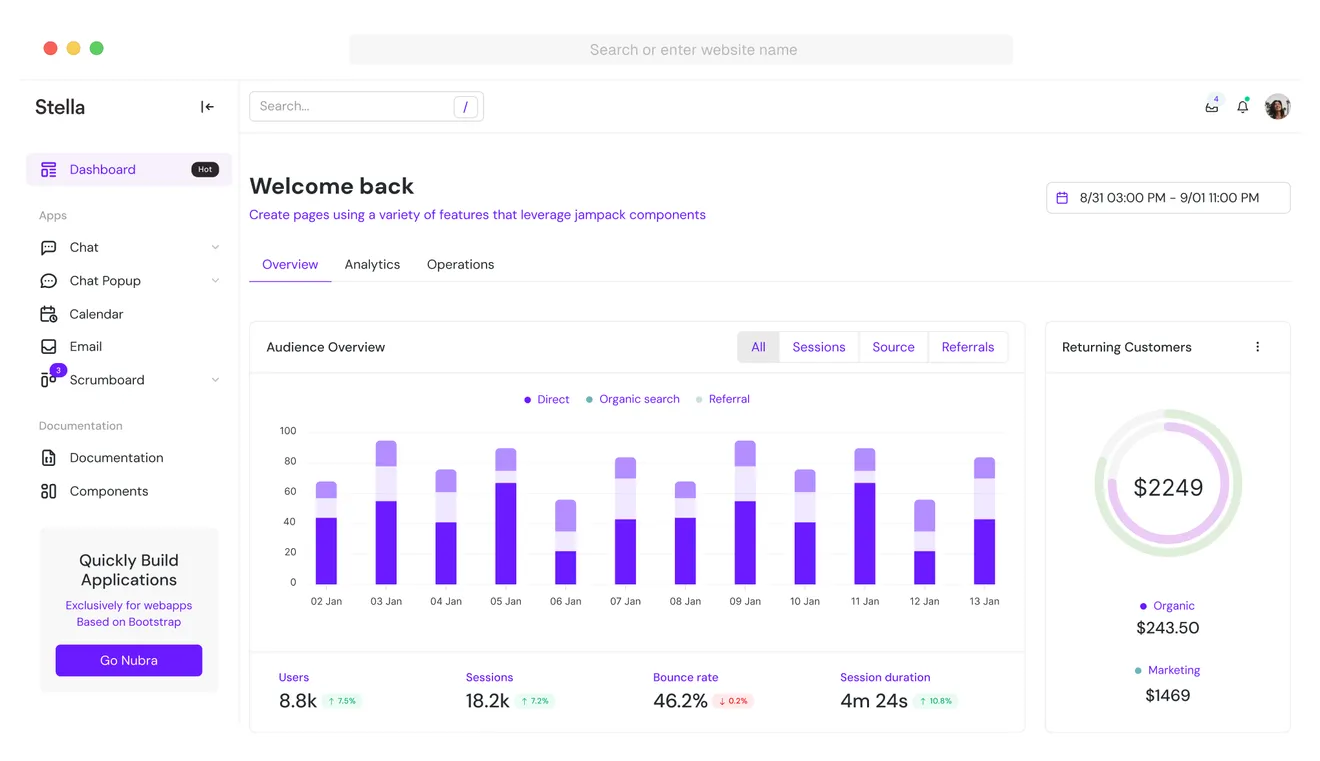Switch to the Analytics tab

click(x=372, y=264)
